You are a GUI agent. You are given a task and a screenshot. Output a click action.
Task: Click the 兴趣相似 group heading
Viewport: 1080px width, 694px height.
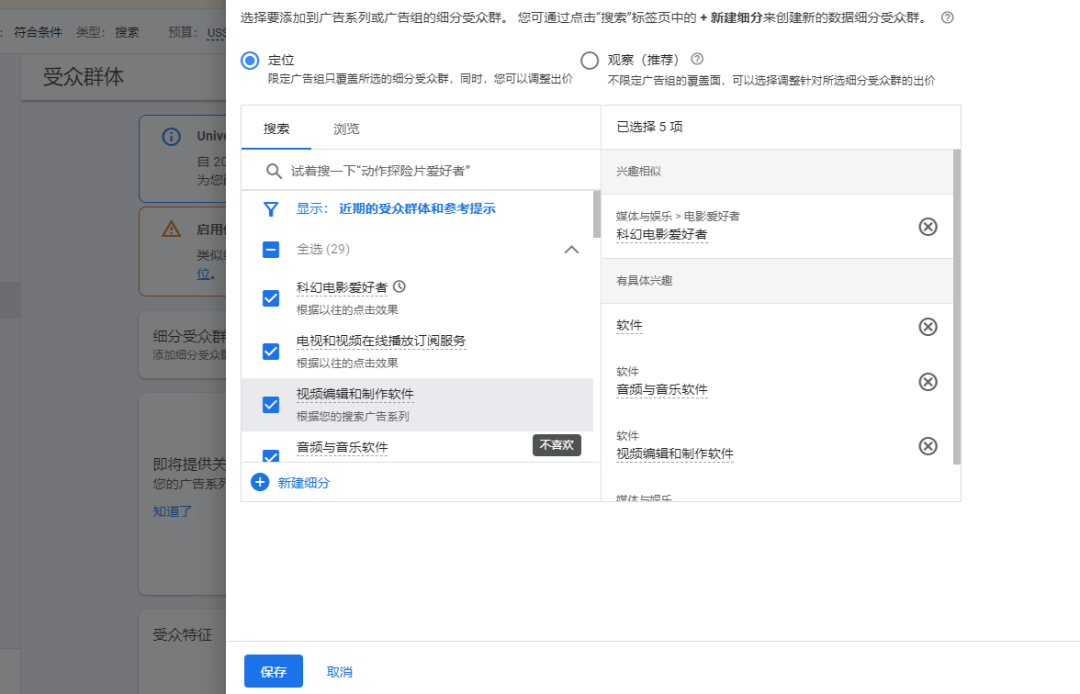pos(638,171)
